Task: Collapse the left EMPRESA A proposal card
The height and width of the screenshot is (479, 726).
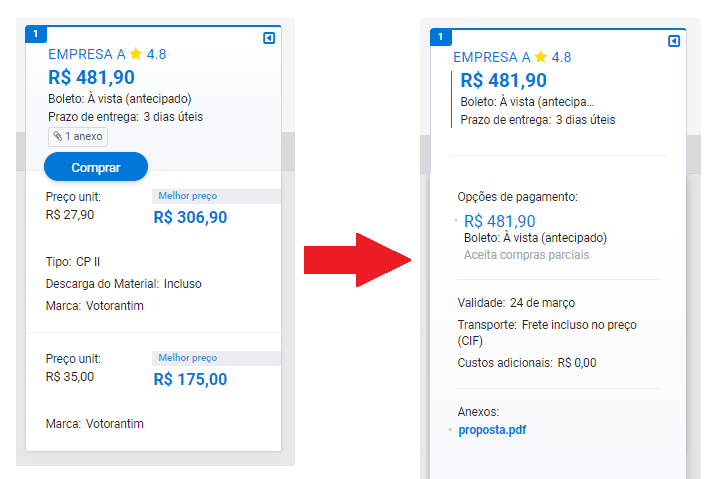Action: pos(269,38)
